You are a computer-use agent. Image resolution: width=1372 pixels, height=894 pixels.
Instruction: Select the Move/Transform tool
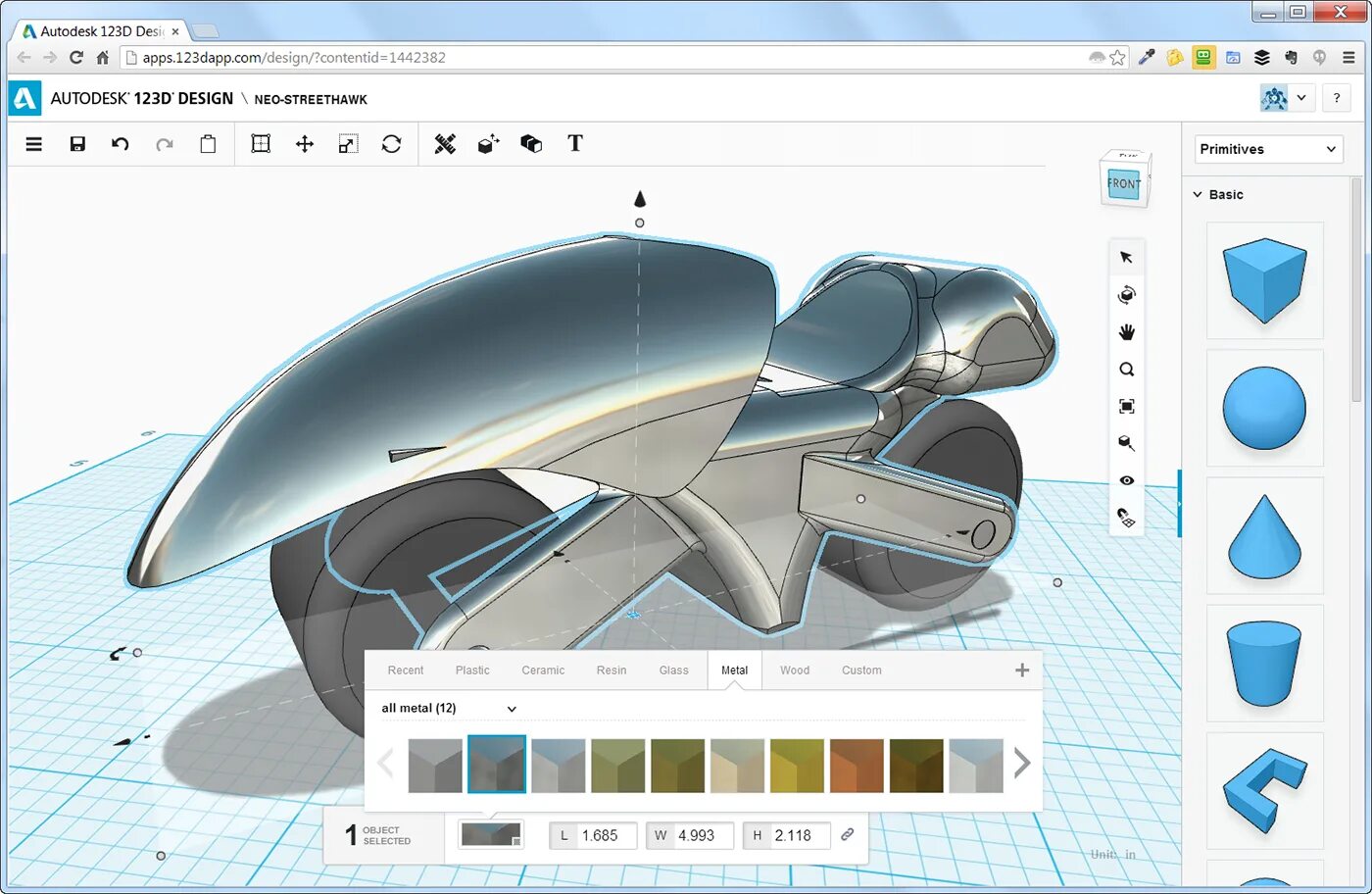[x=305, y=144]
